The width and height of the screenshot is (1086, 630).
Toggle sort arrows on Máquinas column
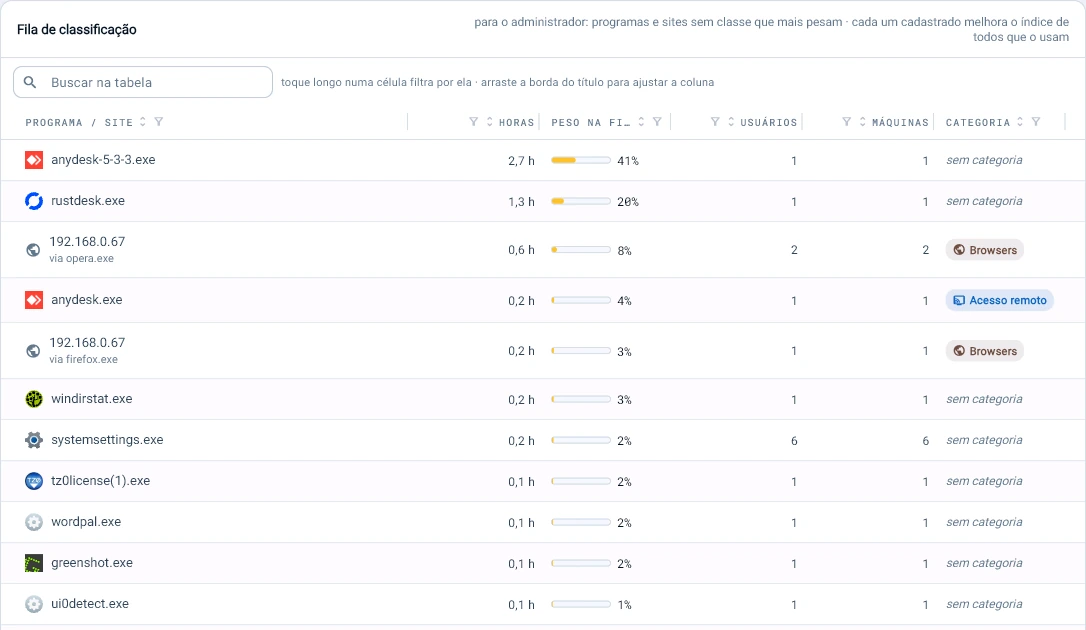point(862,122)
